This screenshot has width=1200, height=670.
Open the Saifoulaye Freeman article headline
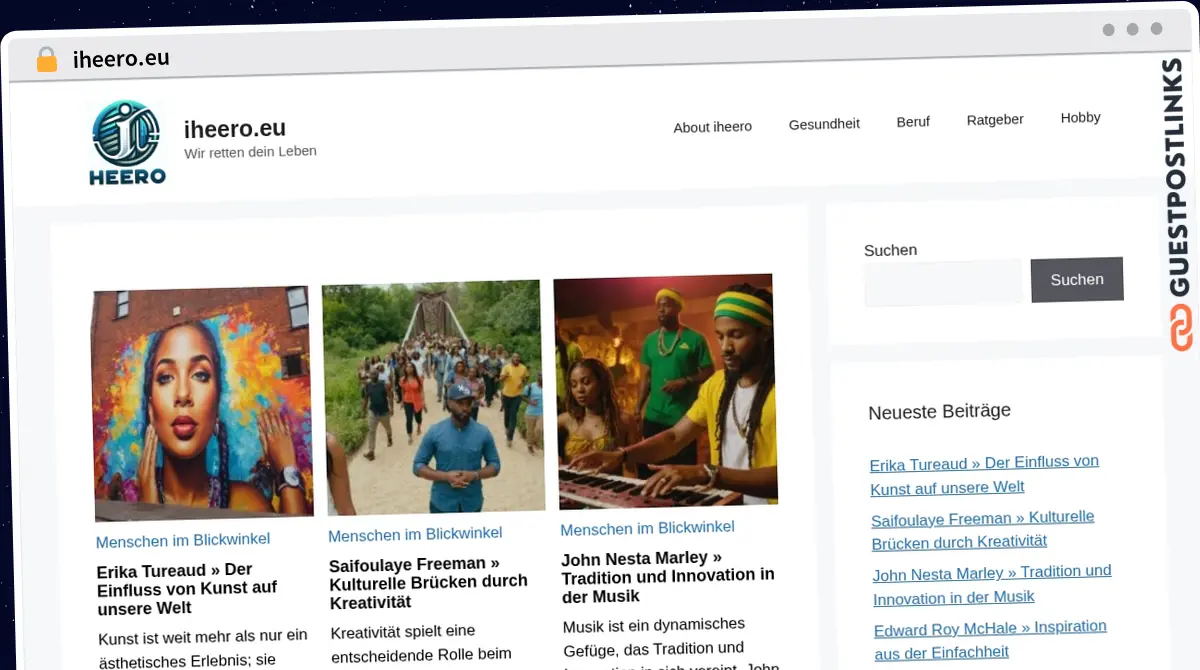(x=428, y=582)
